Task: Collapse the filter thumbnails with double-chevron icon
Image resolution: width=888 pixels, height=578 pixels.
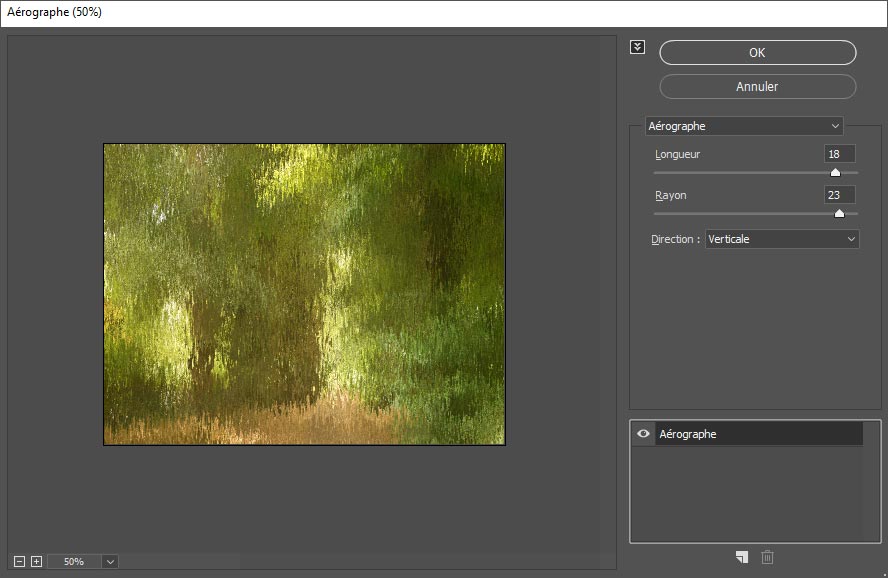Action: pos(638,47)
